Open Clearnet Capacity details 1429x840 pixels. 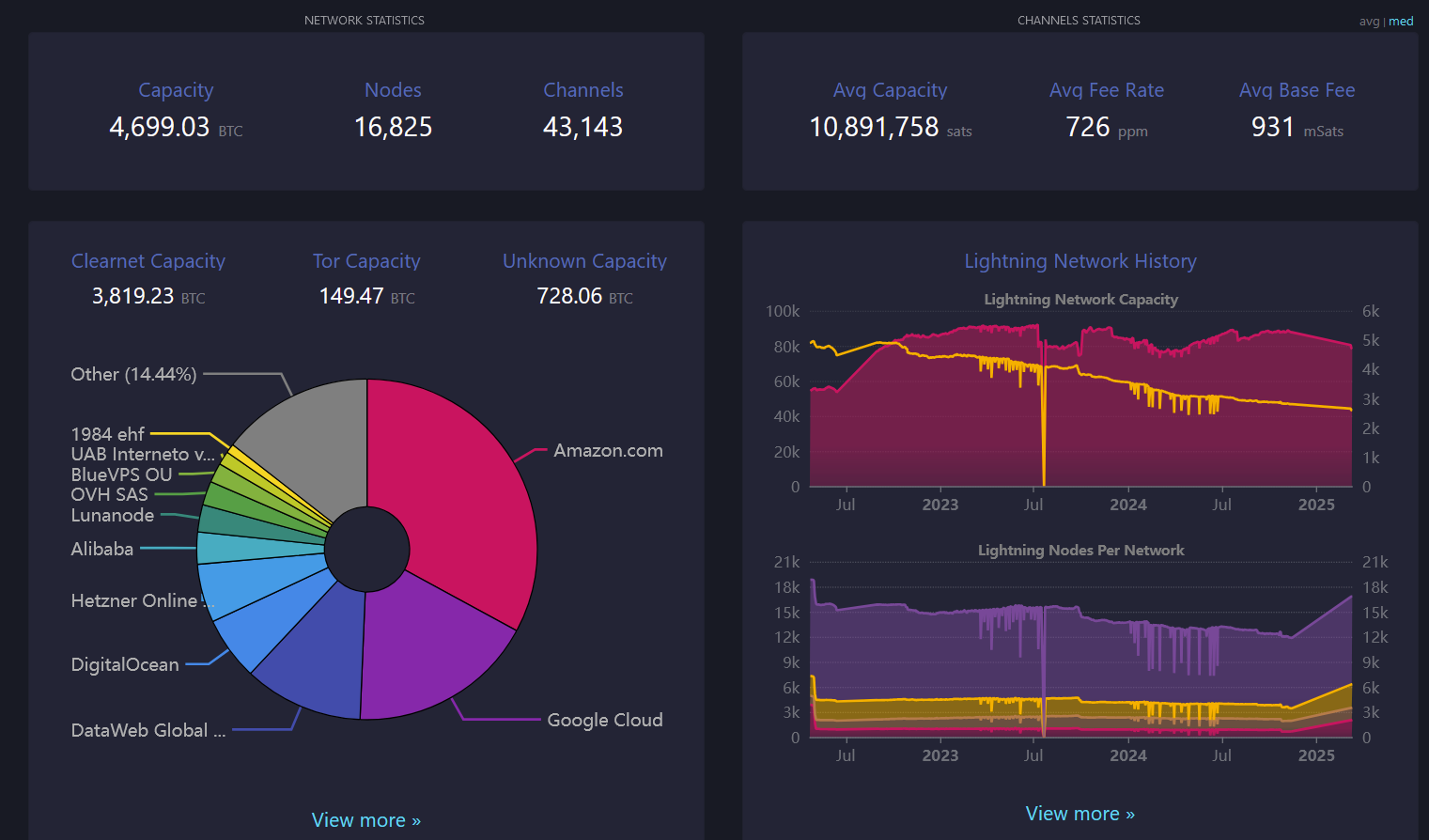148,261
